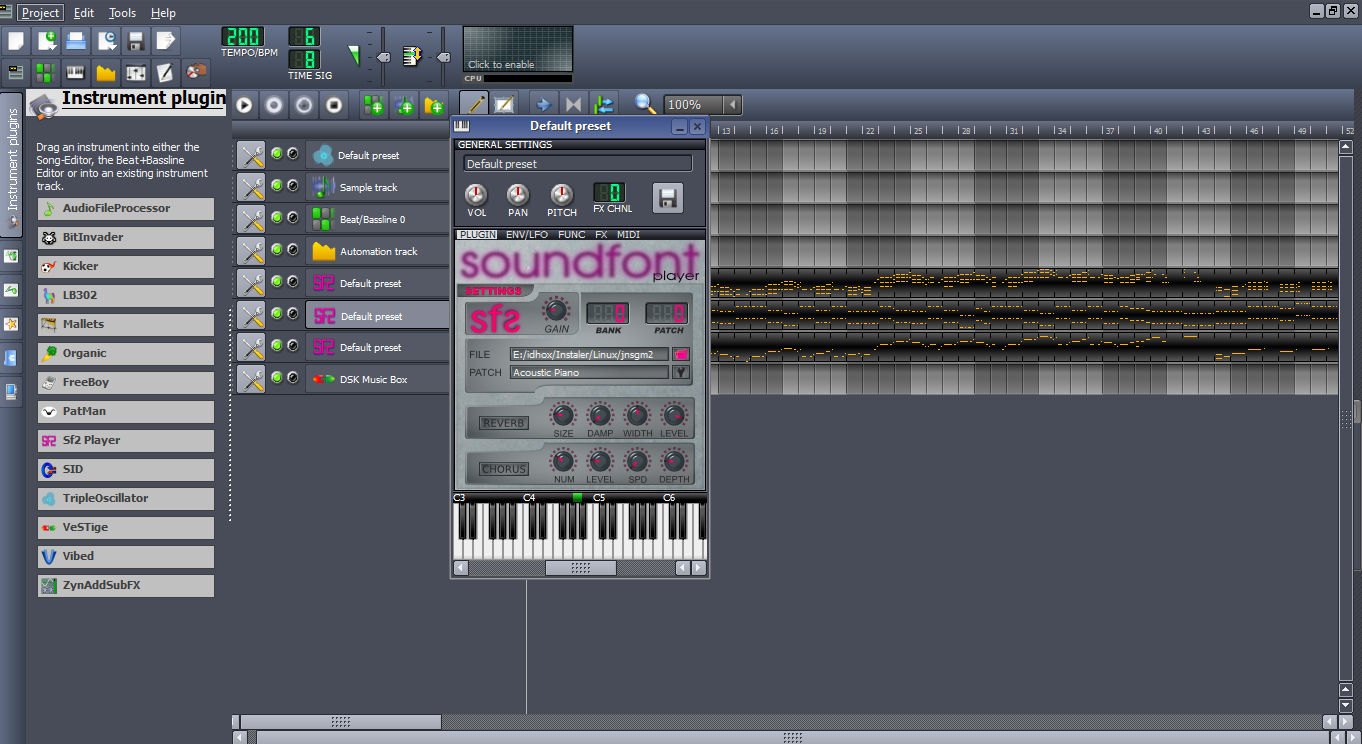Create a new project
This screenshot has width=1362, height=744.
coord(16,41)
